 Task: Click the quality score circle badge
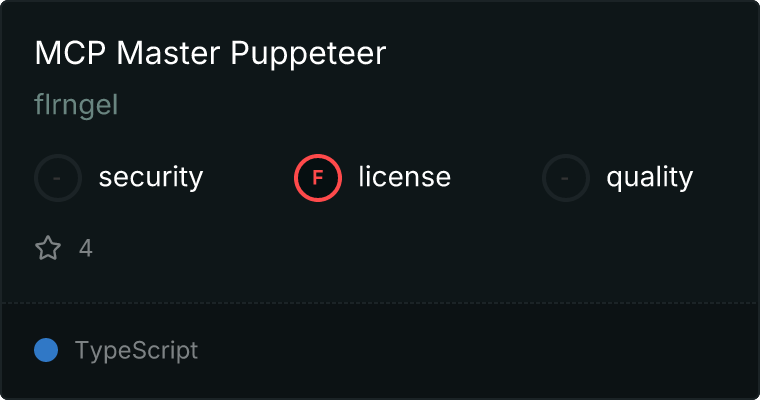coord(566,178)
